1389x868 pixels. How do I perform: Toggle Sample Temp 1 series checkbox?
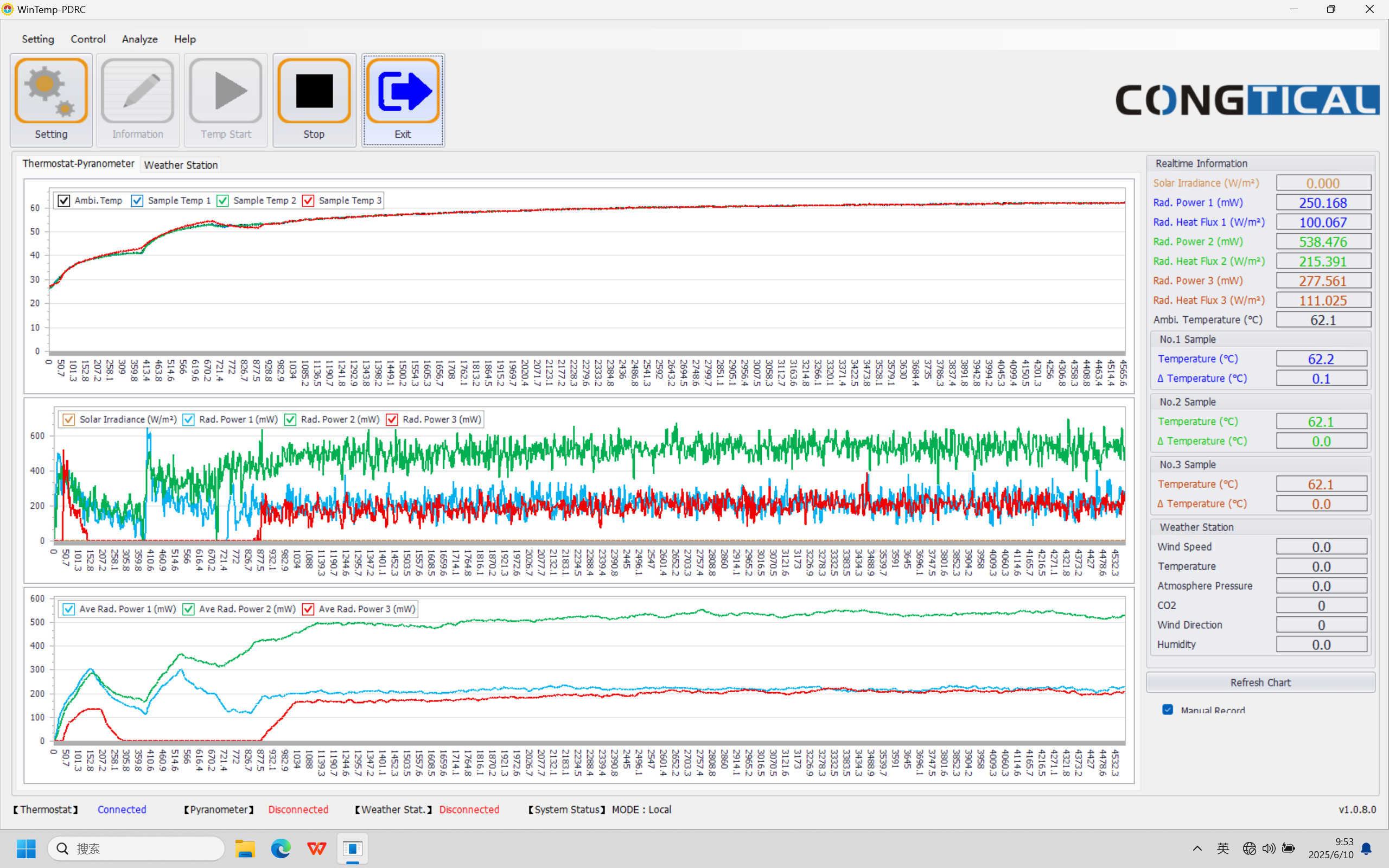coord(137,200)
